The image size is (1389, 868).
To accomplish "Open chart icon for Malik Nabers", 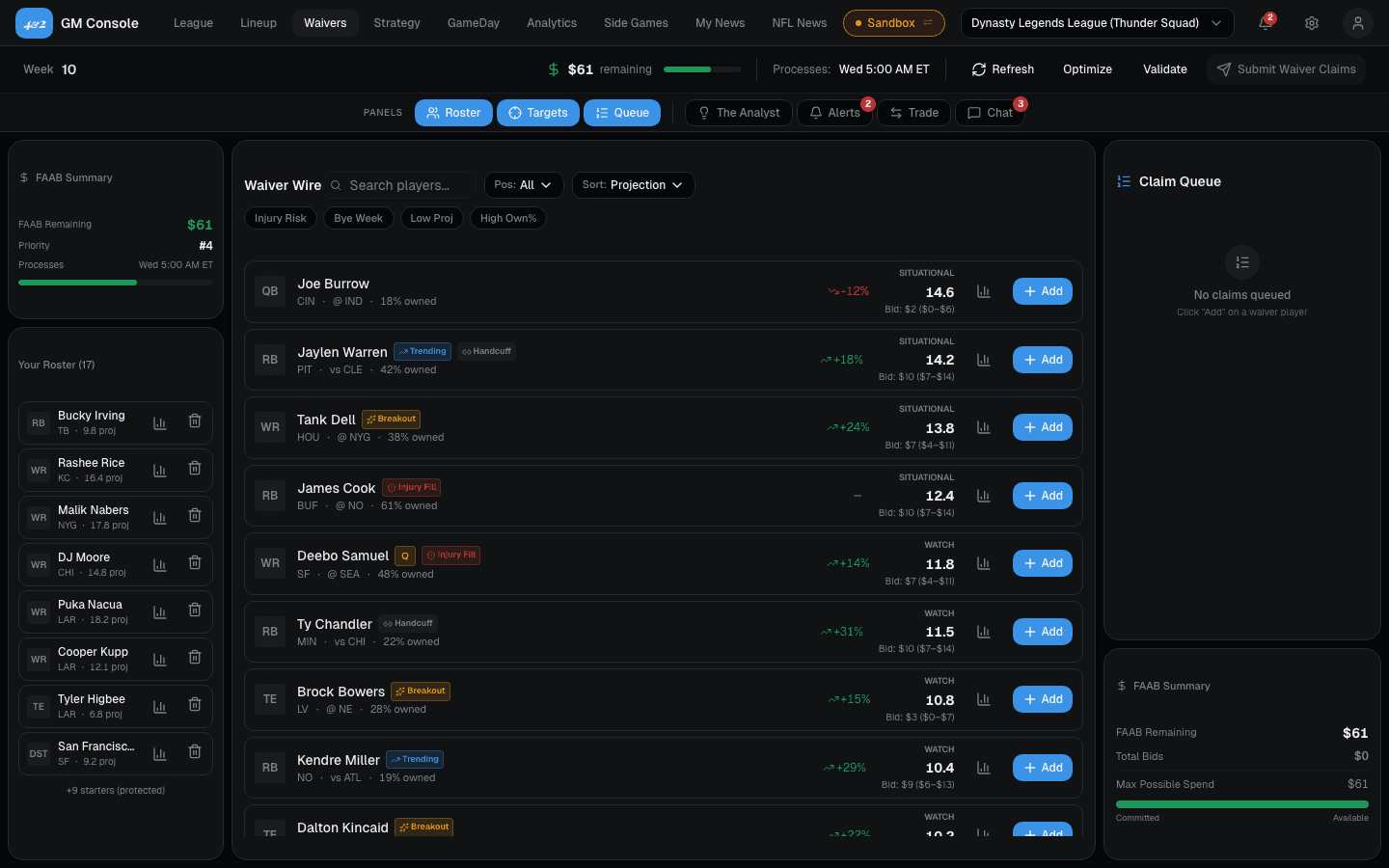I will [160, 517].
